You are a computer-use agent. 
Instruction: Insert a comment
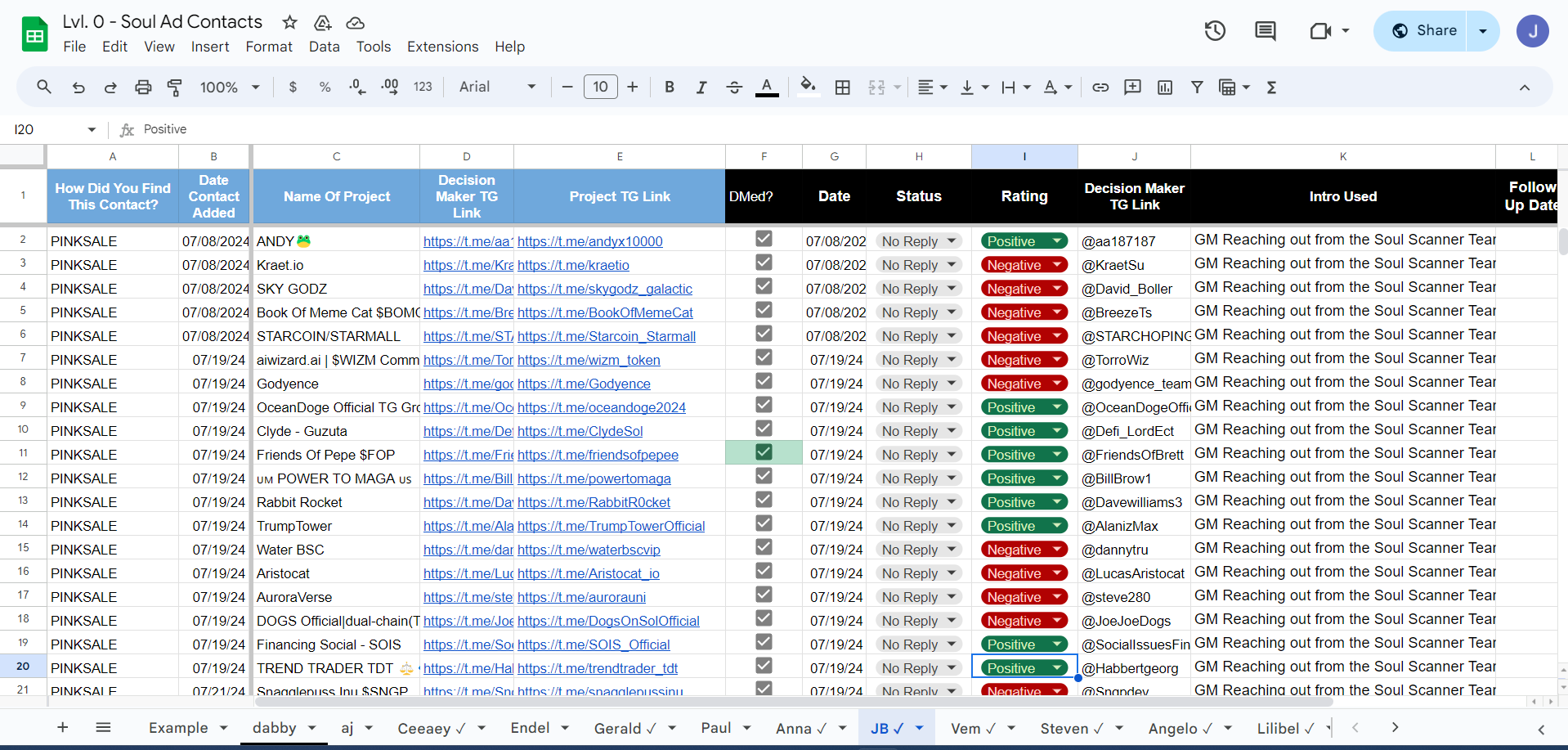click(x=1132, y=87)
